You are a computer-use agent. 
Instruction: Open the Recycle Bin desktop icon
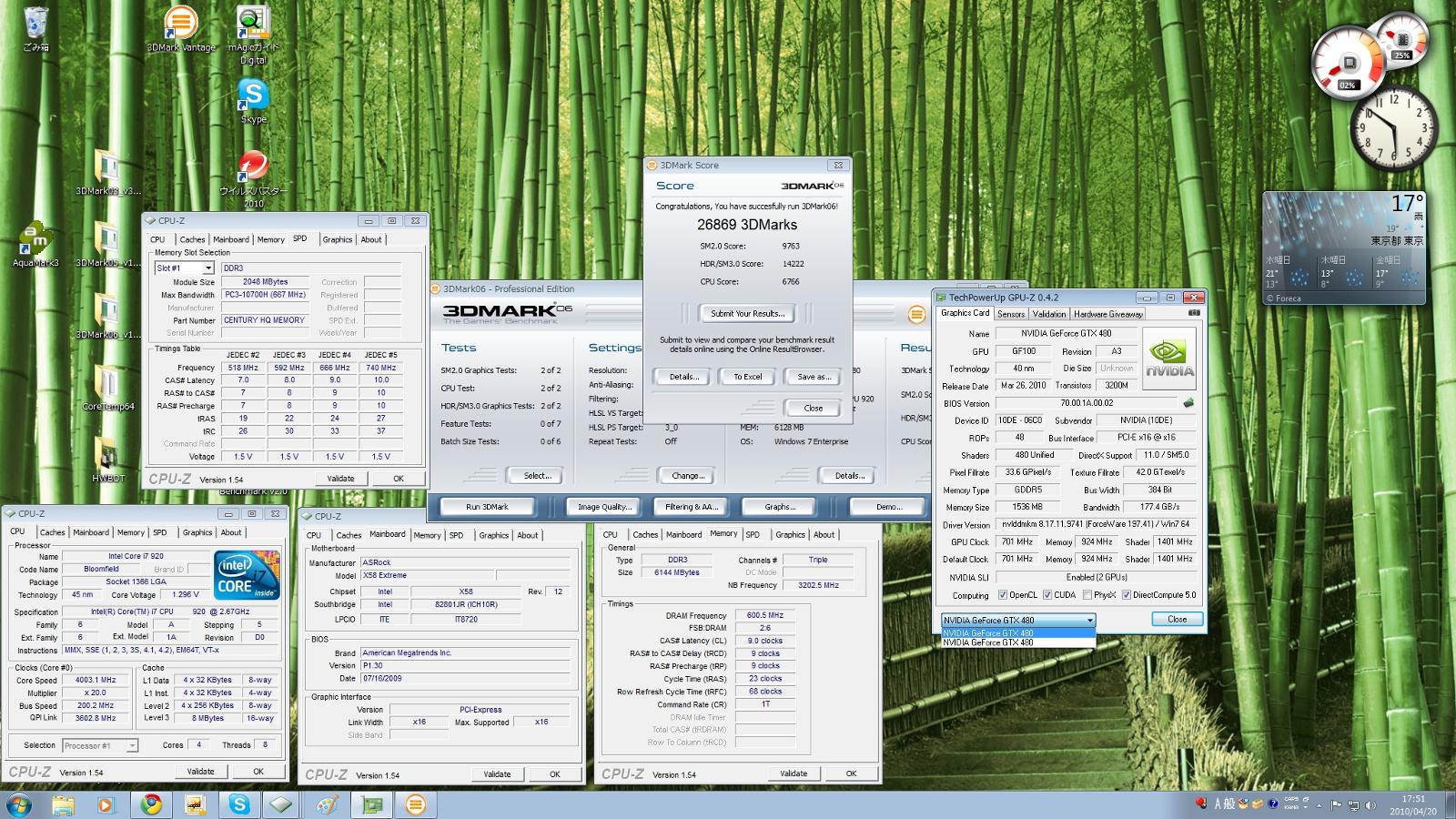tap(36, 29)
